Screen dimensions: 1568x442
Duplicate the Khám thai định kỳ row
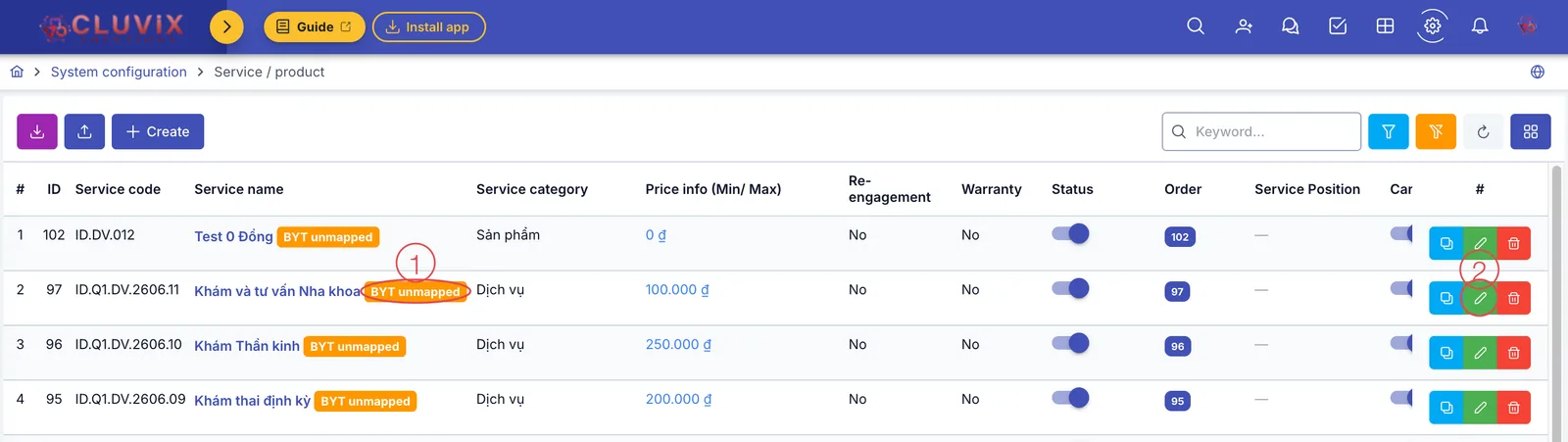[1446, 408]
